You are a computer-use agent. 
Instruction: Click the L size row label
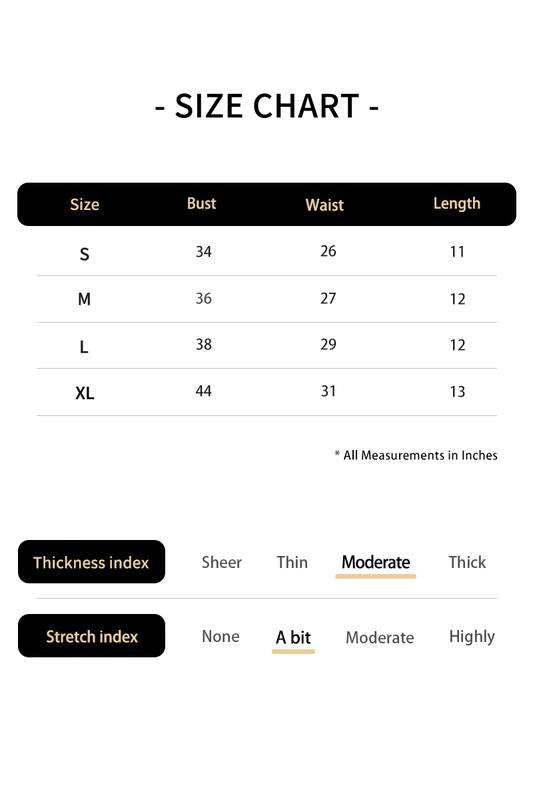coord(84,347)
